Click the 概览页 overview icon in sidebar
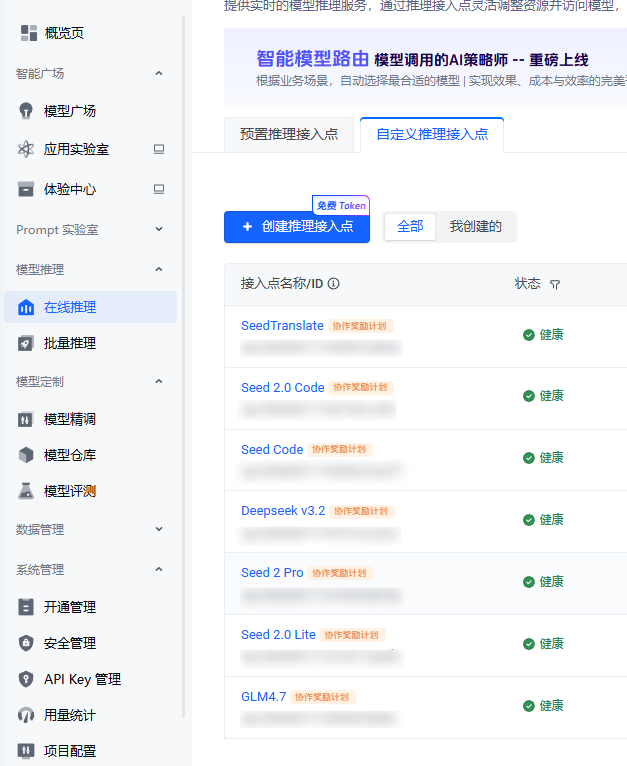Viewport: 627px width, 766px height. [27, 33]
